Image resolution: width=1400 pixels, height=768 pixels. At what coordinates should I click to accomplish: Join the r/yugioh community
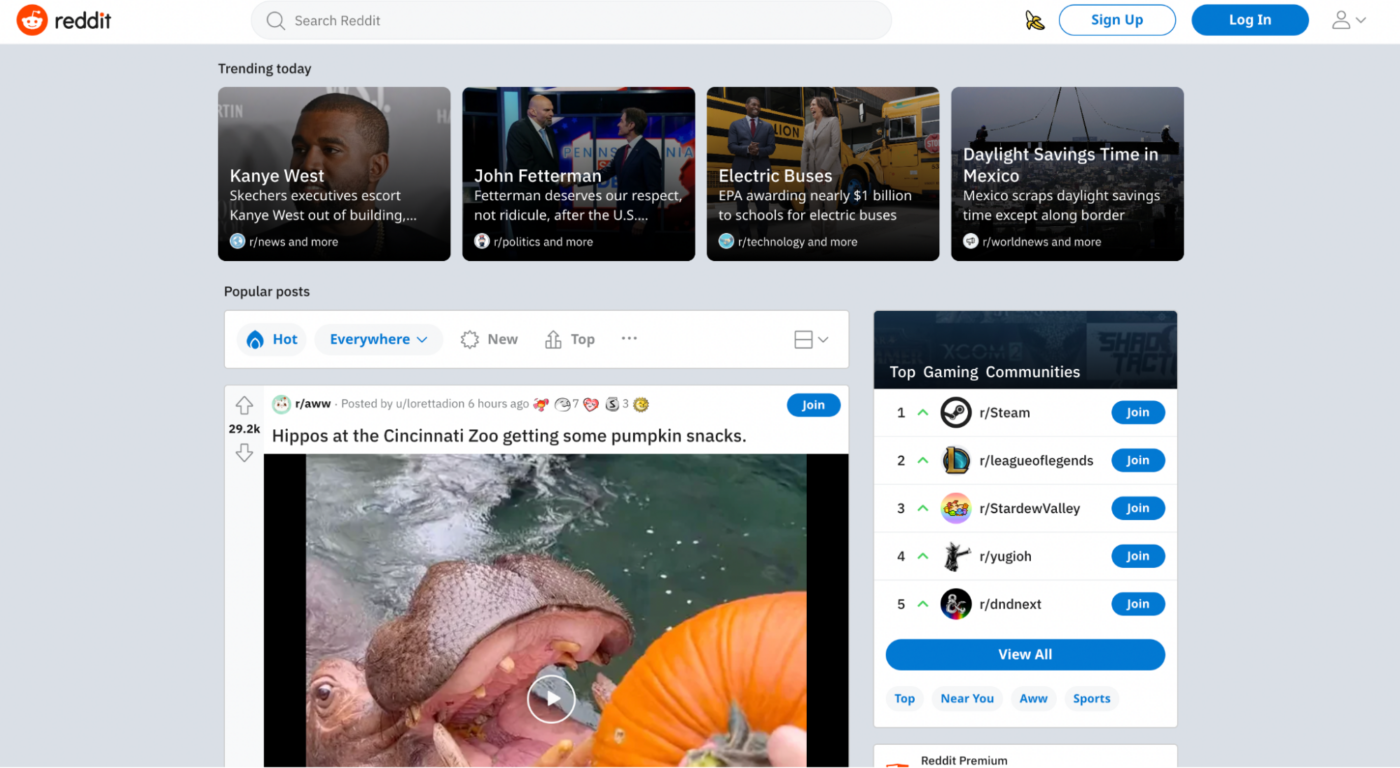click(x=1137, y=556)
